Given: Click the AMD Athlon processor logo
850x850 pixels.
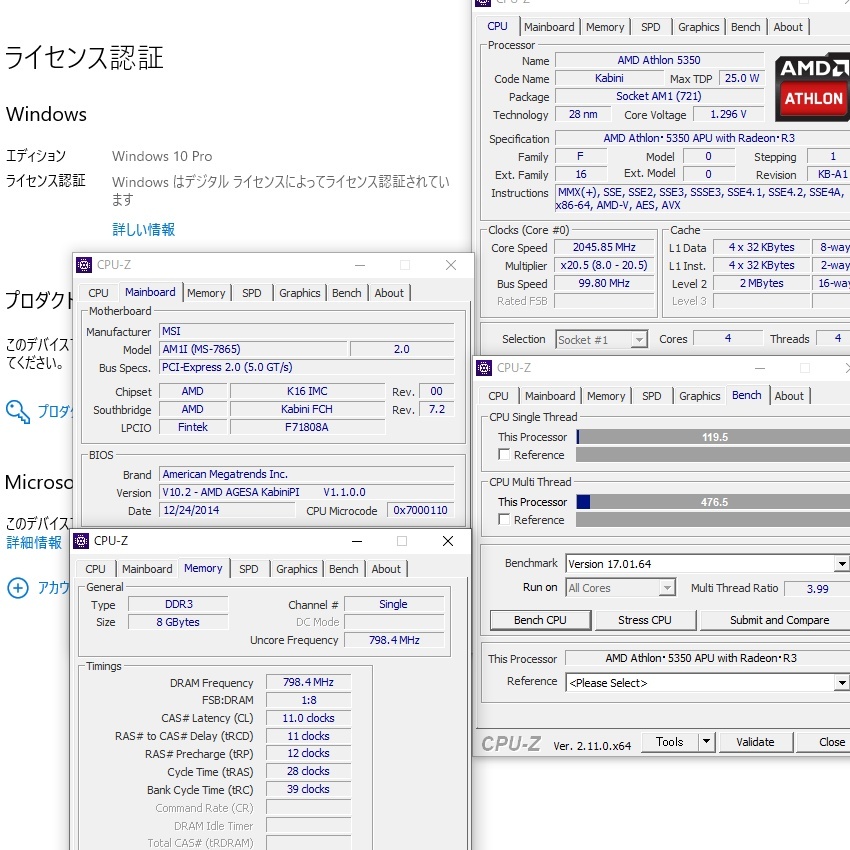Looking at the screenshot, I should point(813,87).
